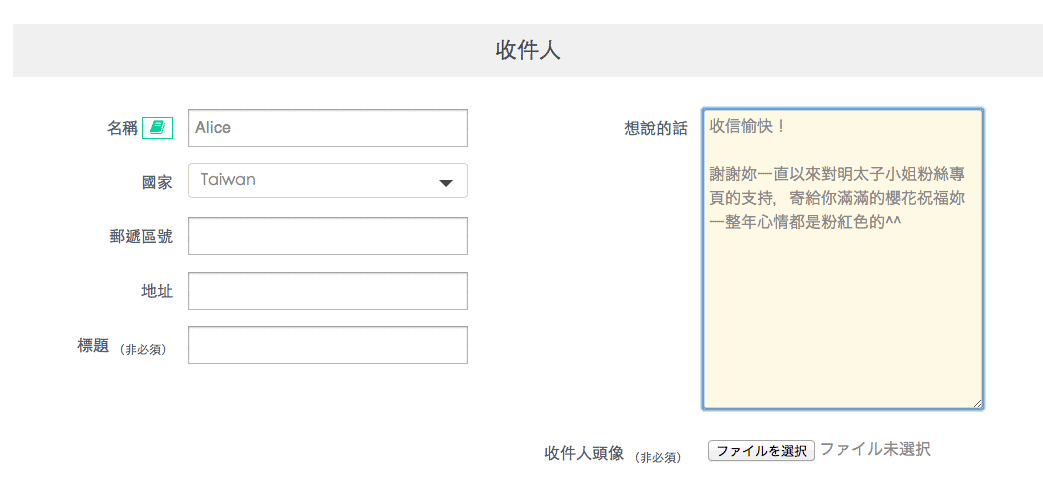Image resolution: width=1043 pixels, height=501 pixels.
Task: Grab the message textarea resize handle
Action: pyautogui.click(x=977, y=403)
